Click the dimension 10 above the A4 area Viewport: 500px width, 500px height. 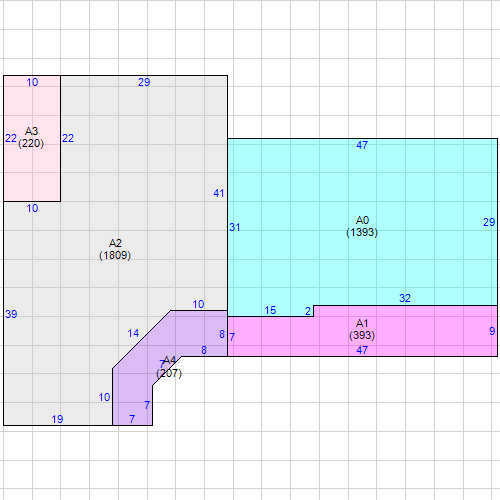pyautogui.click(x=198, y=304)
